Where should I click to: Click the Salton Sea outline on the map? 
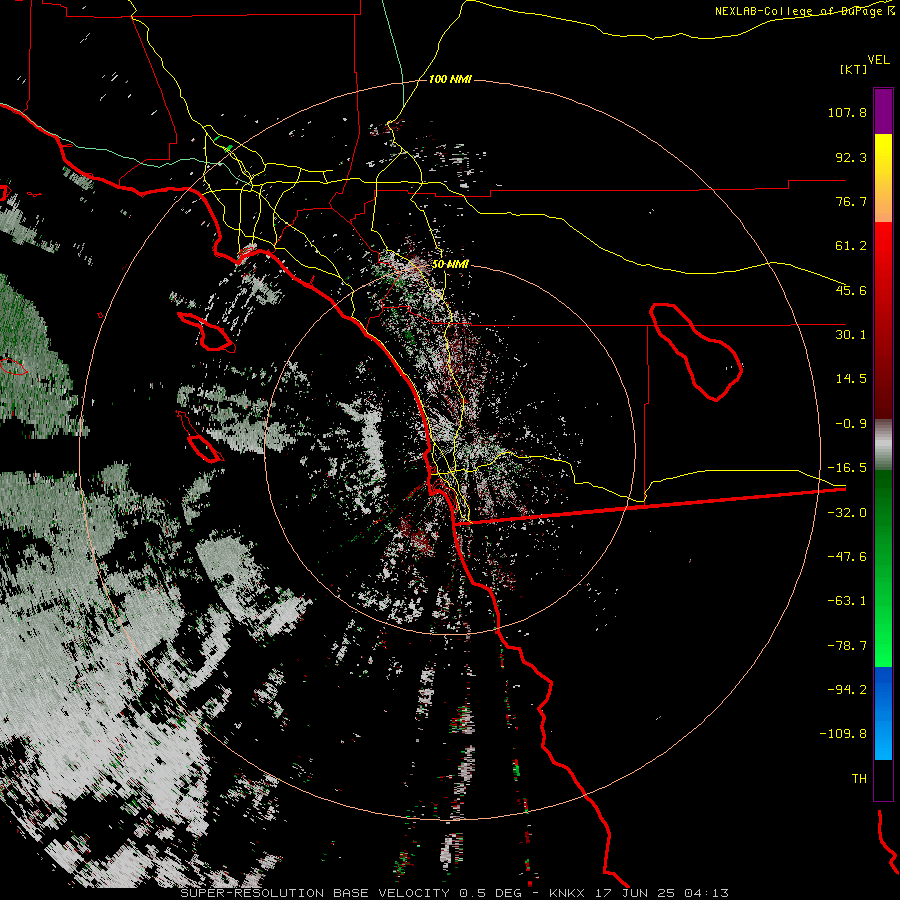click(x=696, y=352)
